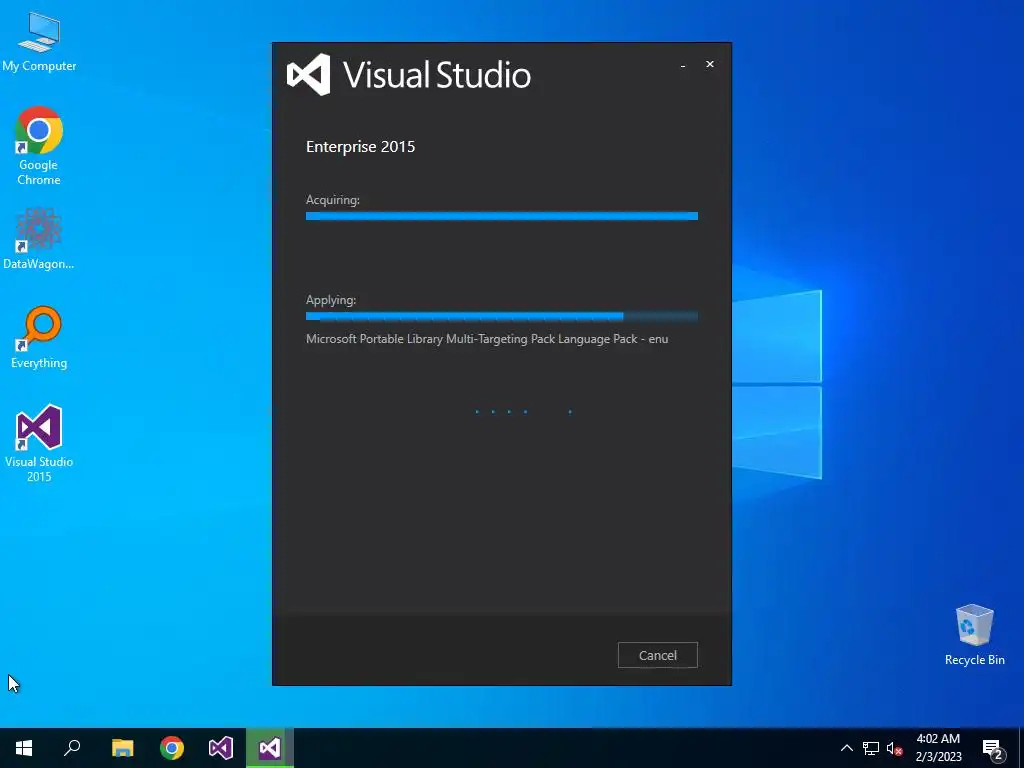This screenshot has height=768, width=1024.
Task: Launch Chrome from the taskbar
Action: [172, 748]
